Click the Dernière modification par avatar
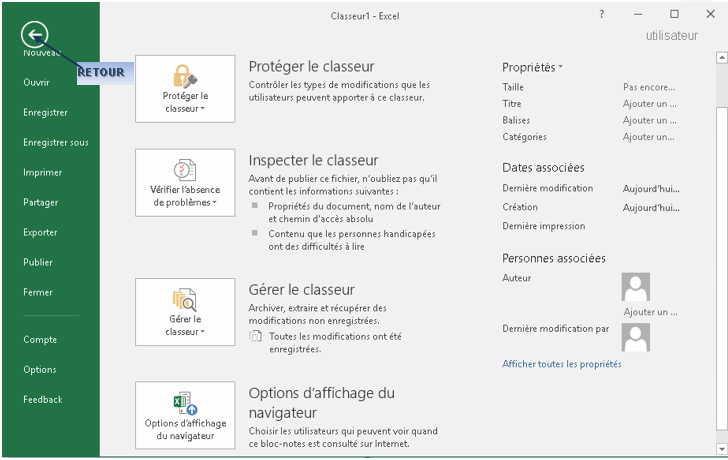Image resolution: width=728 pixels, height=460 pixels. (636, 337)
